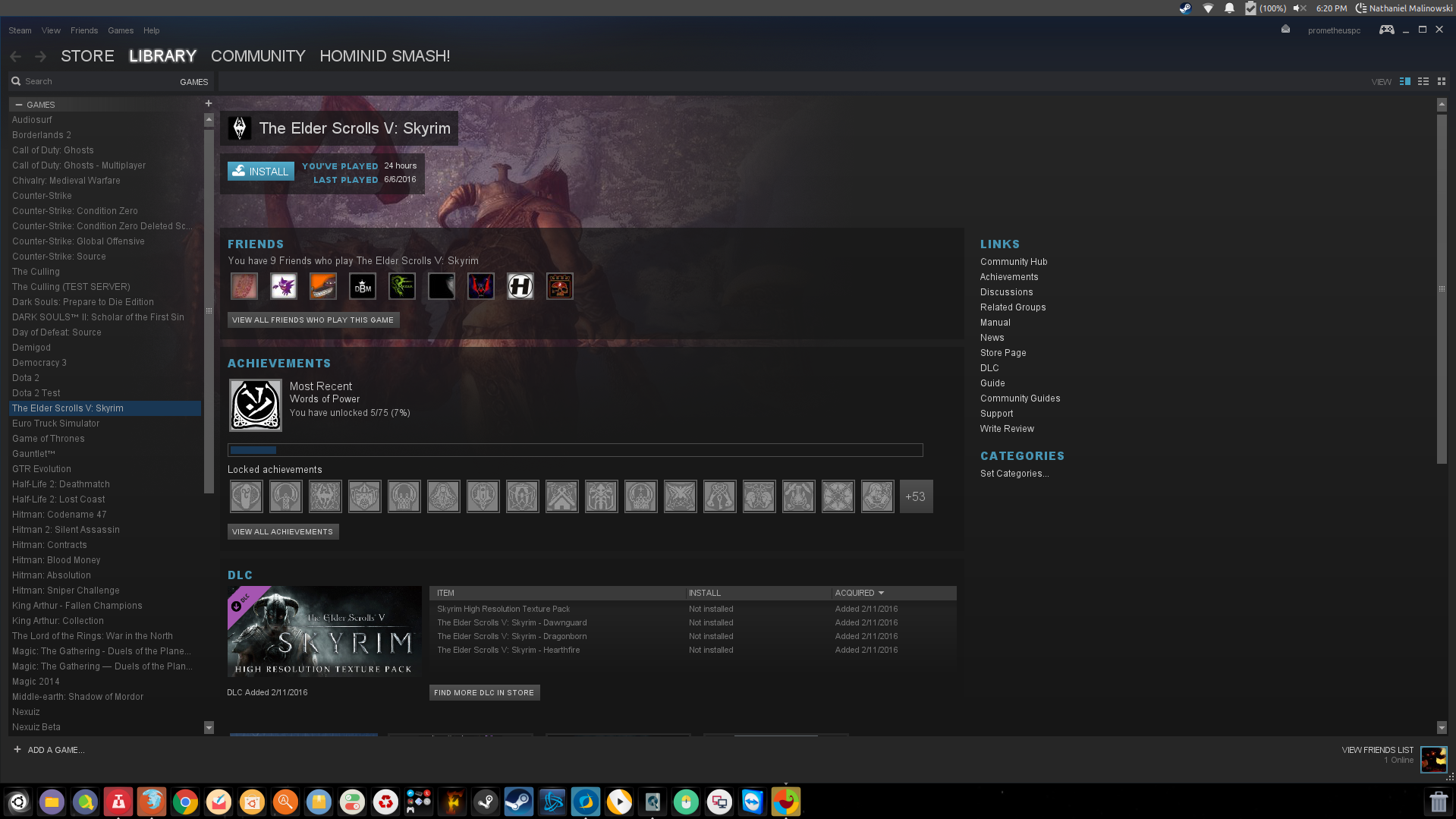Screen dimensions: 1456x819
Task: Click the Steam icon in the system tray
Action: click(x=1184, y=8)
